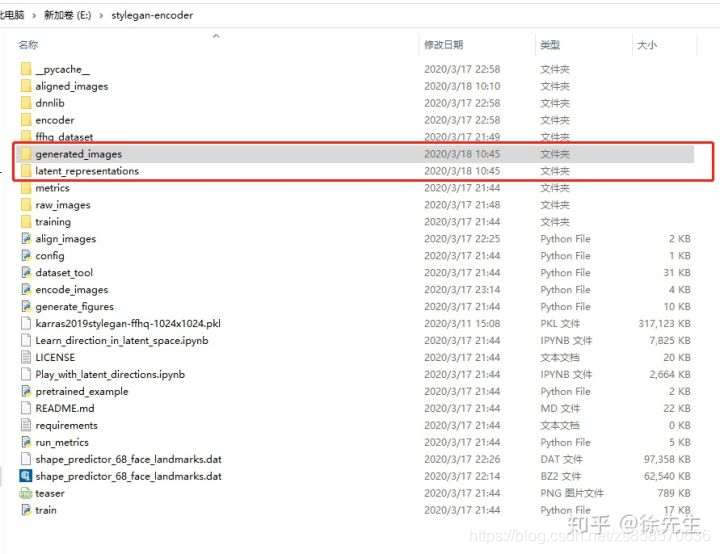Toggle sort arrow above the name column
Image resolution: width=720 pixels, height=554 pixels.
pyautogui.click(x=216, y=35)
